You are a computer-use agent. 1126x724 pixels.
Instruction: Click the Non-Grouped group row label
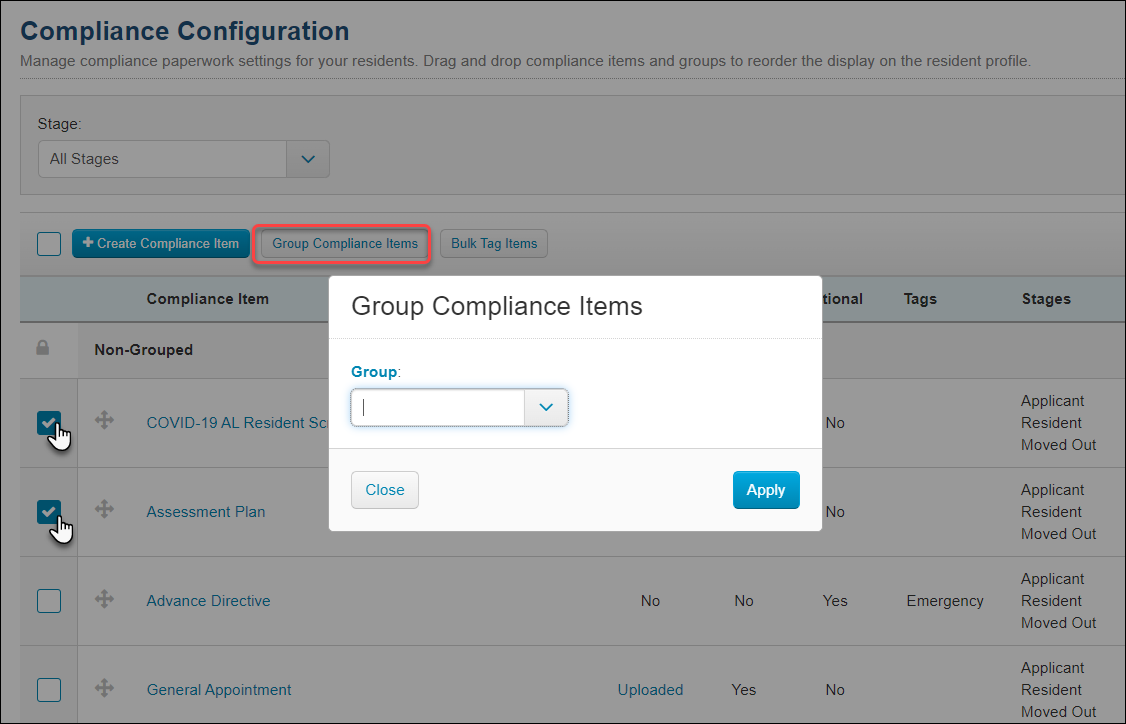click(x=144, y=350)
